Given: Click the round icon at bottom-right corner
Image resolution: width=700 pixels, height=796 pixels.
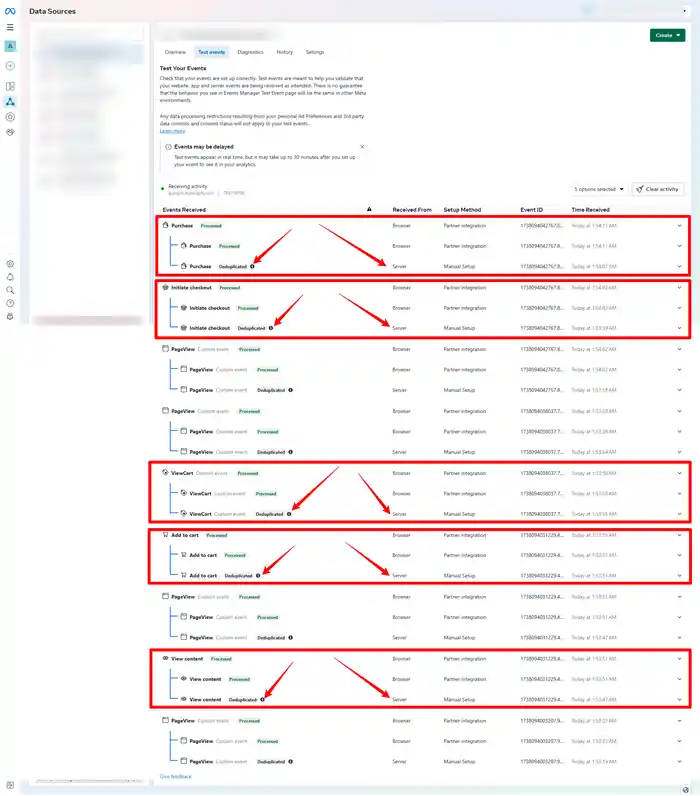Looking at the screenshot, I should coord(685,789).
